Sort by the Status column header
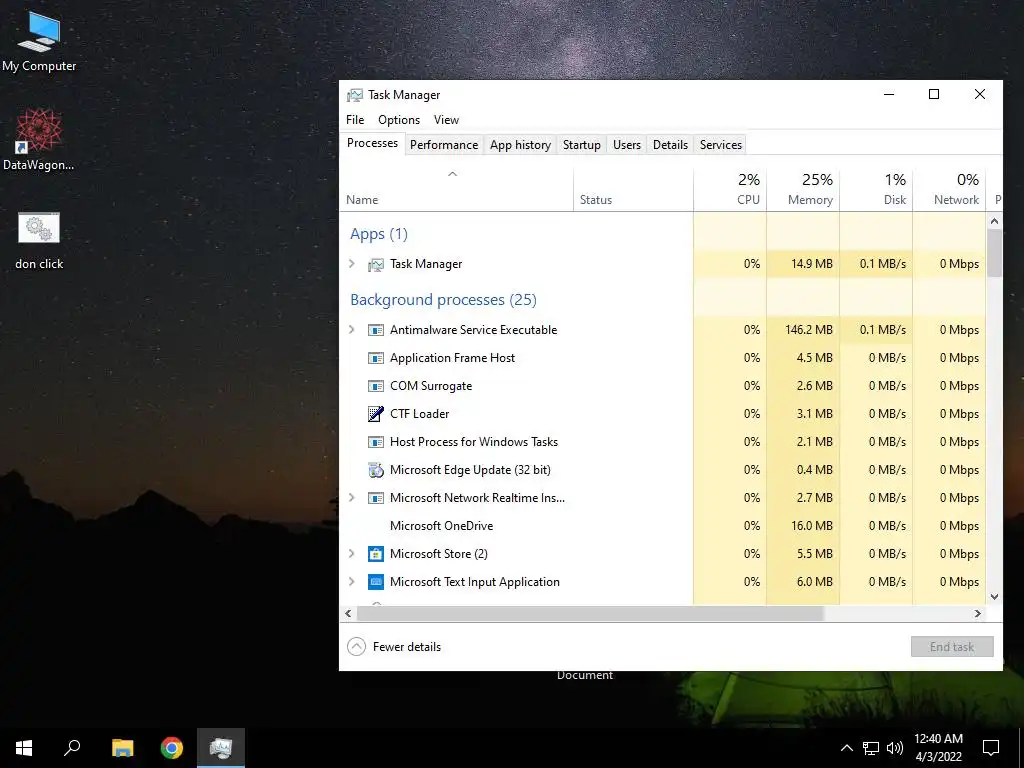Viewport: 1024px width, 768px height. click(x=633, y=190)
